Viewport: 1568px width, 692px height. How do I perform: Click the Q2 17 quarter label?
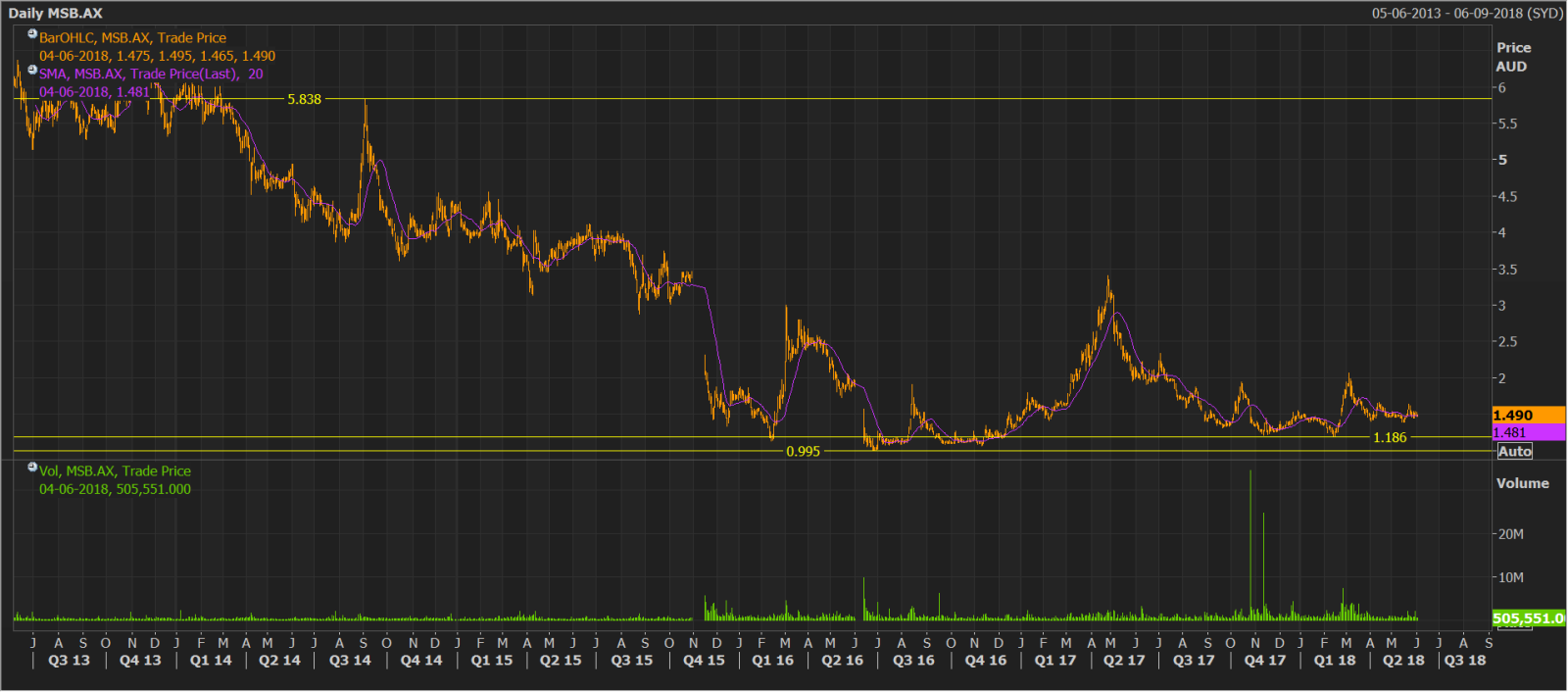1124,661
